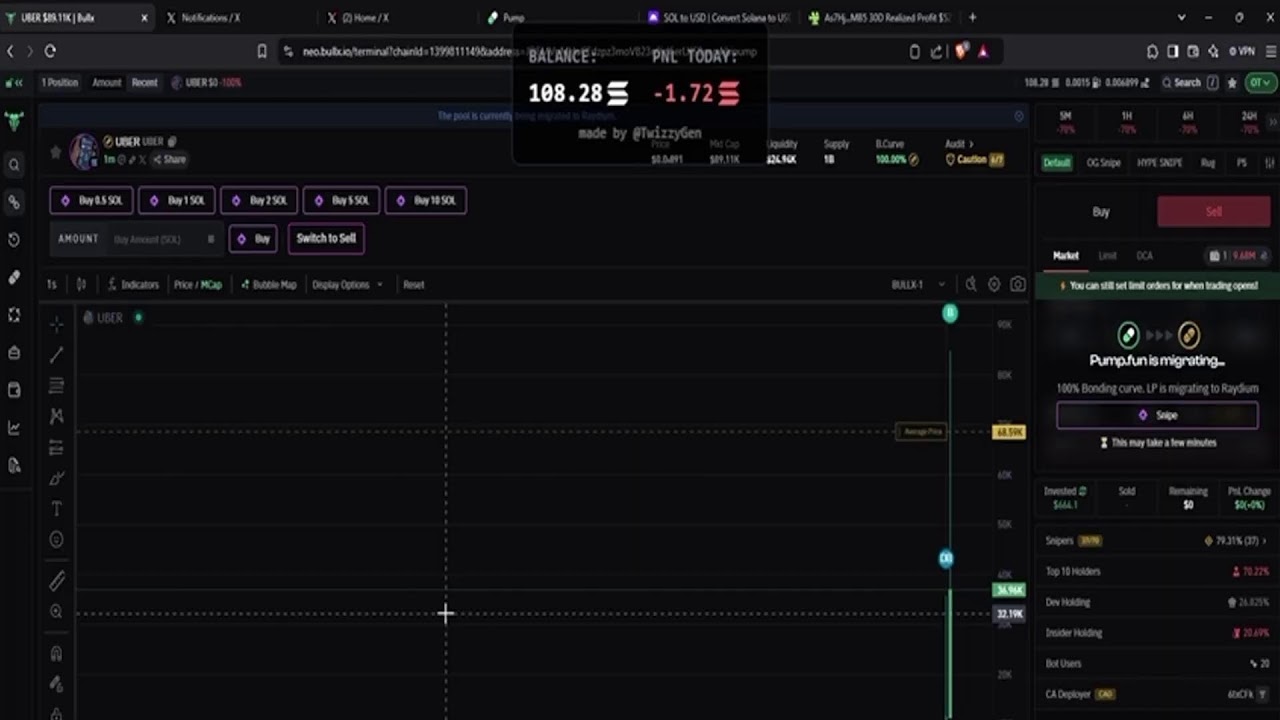Select the Rug preset tab
The width and height of the screenshot is (1280, 720).
click(1208, 163)
